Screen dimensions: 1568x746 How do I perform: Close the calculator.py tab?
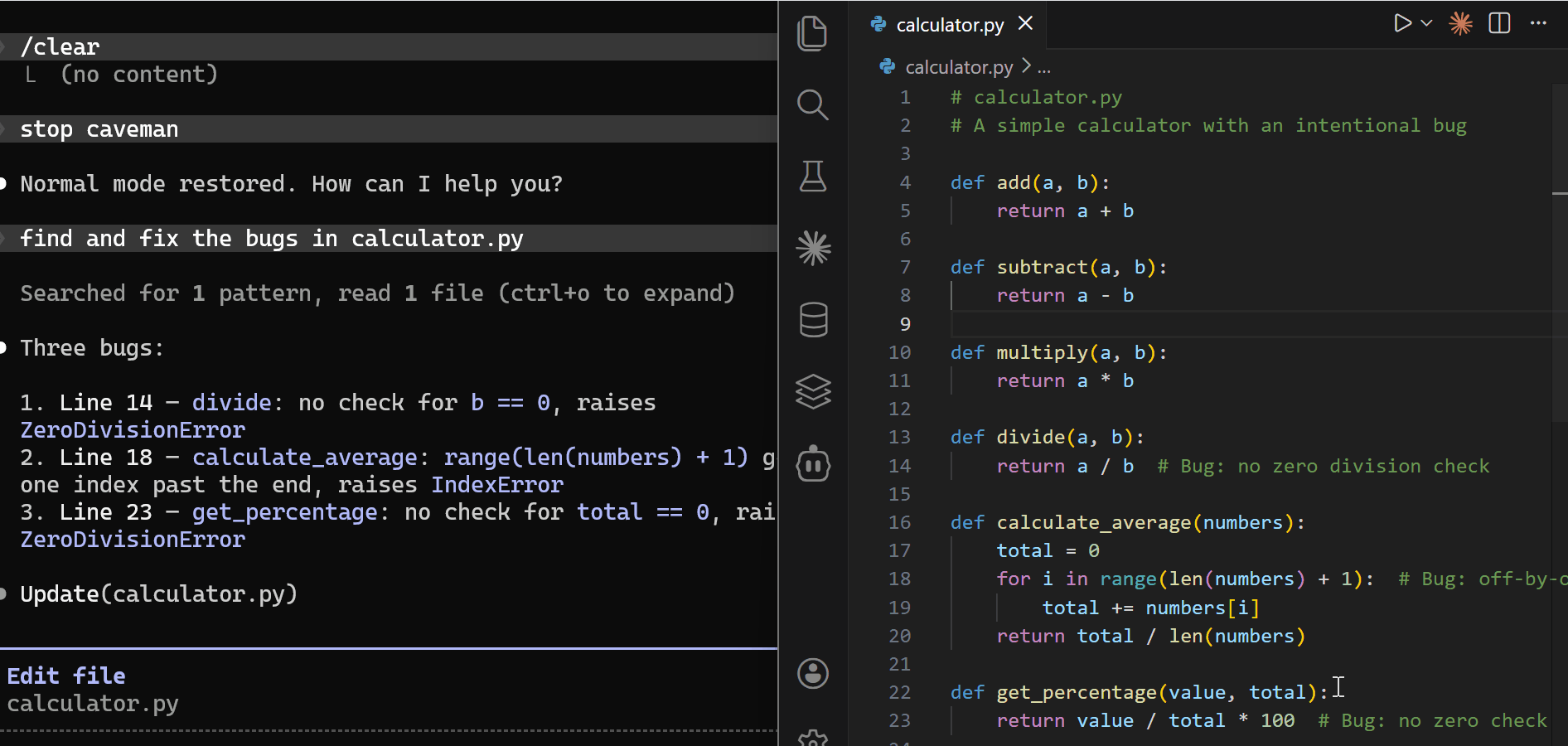pos(1025,23)
